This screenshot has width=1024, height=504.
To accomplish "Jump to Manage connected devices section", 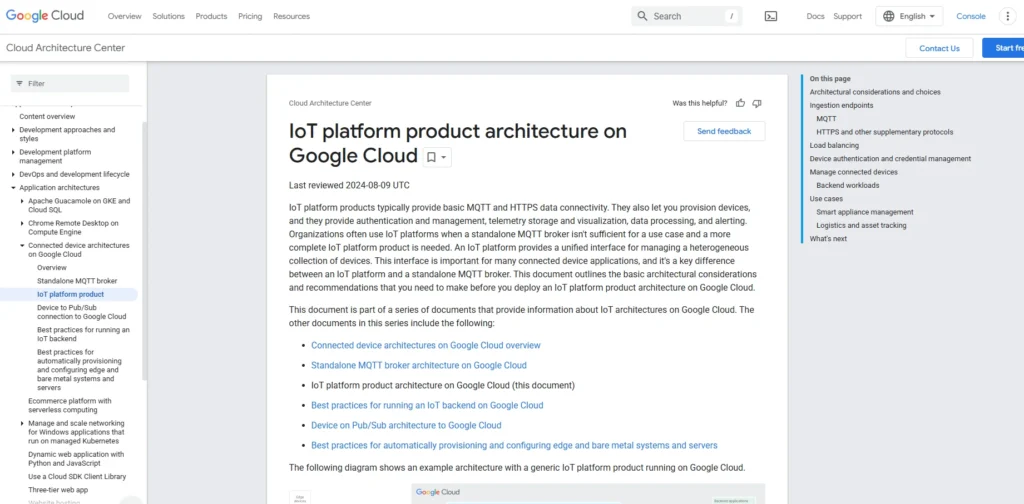I will (x=854, y=172).
